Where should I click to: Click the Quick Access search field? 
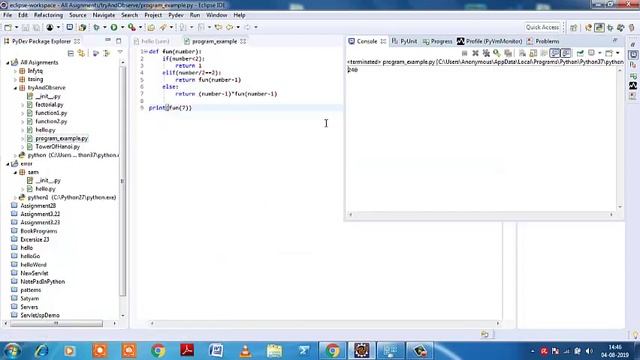pyautogui.click(x=542, y=27)
